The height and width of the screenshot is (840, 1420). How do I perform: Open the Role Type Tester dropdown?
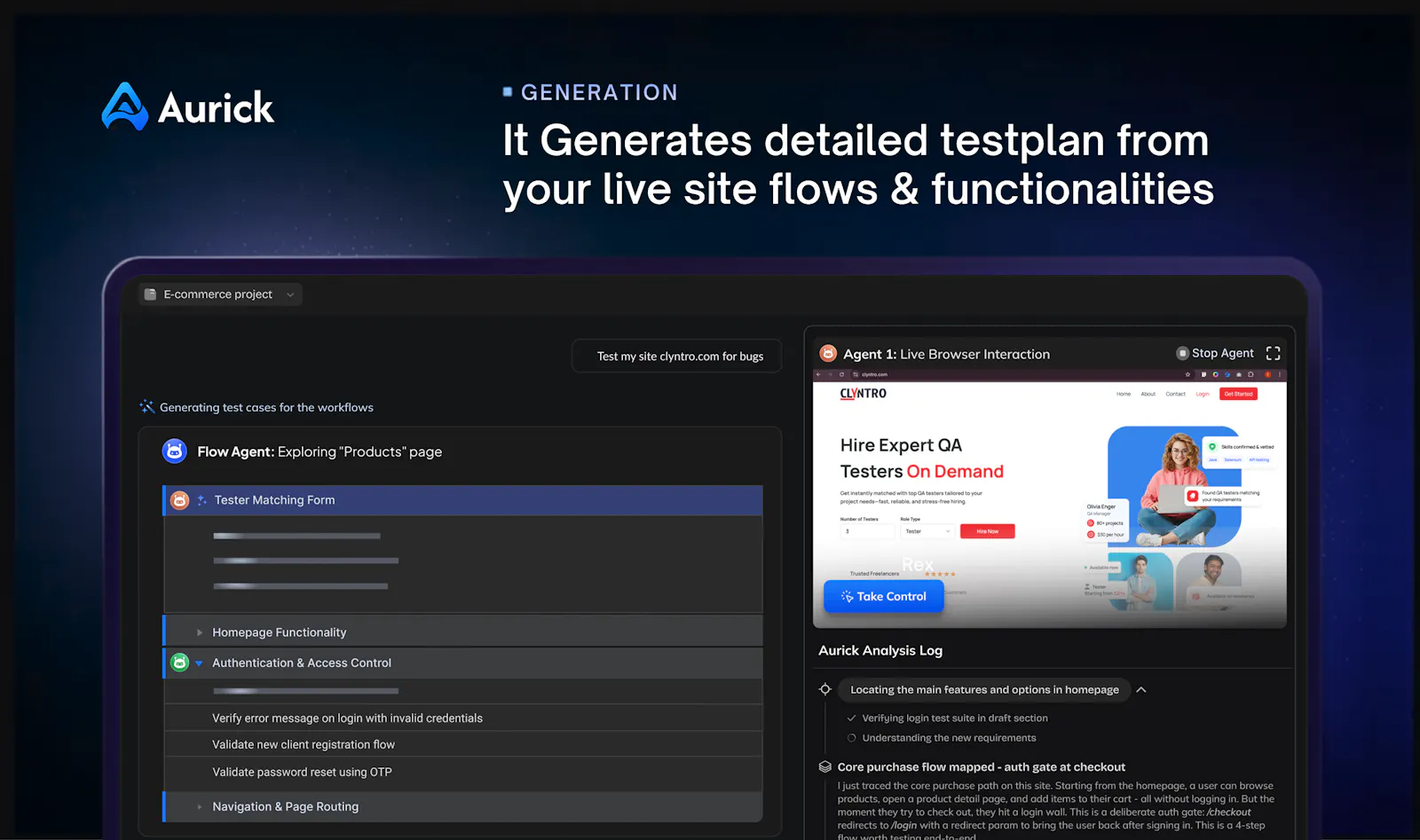927,531
